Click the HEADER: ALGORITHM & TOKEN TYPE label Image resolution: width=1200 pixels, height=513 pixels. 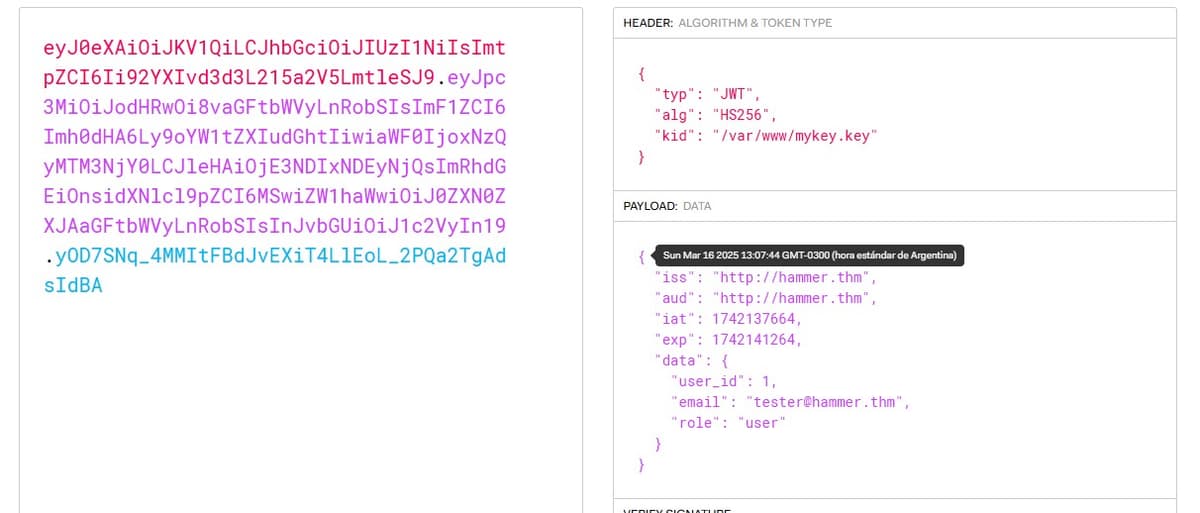(x=727, y=23)
